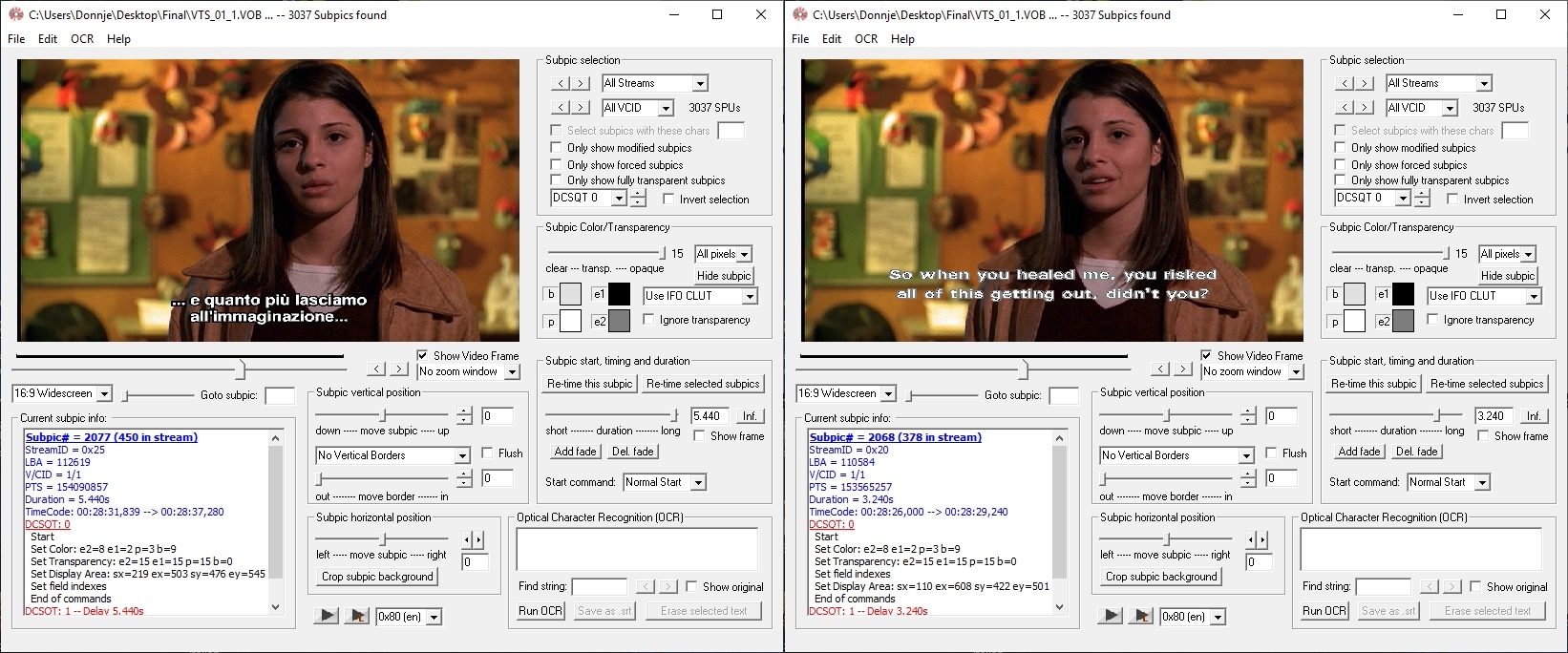Image resolution: width=1568 pixels, height=653 pixels.
Task: Open Help menu in right window
Action: pyautogui.click(x=902, y=39)
